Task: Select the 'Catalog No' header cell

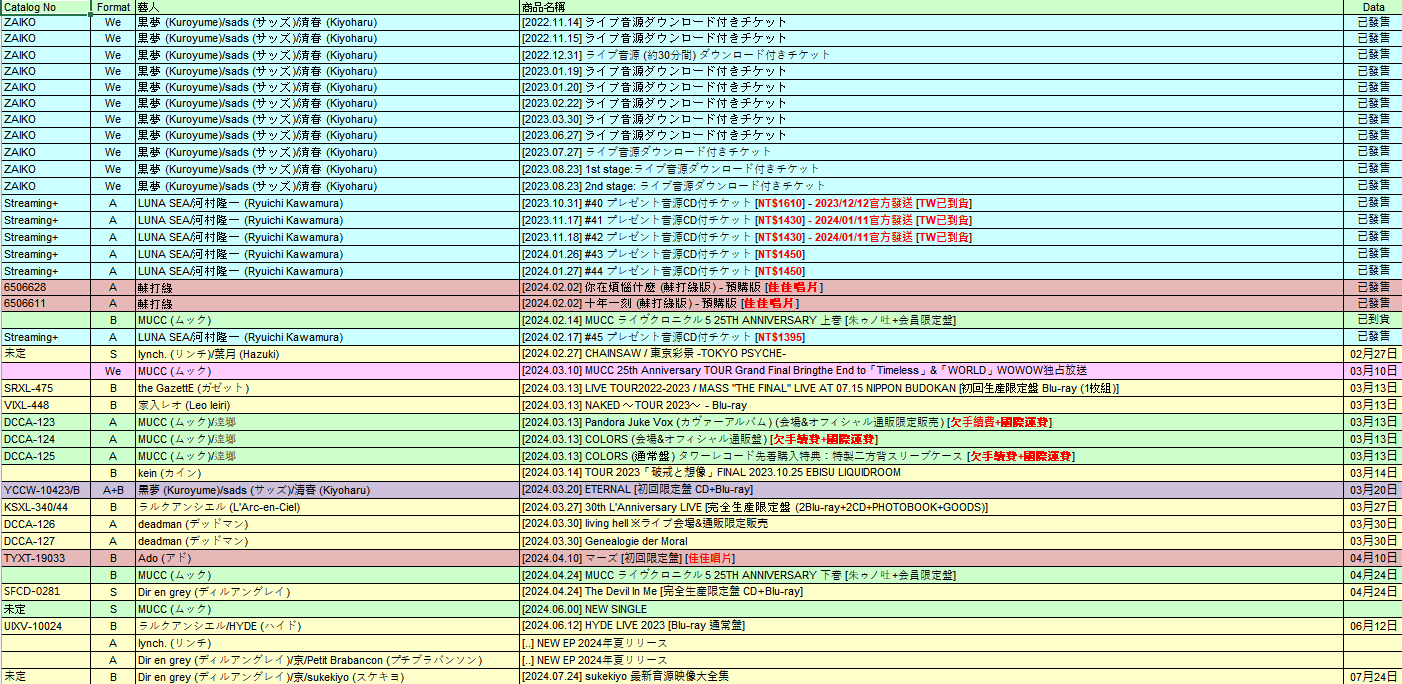Action: pos(46,7)
